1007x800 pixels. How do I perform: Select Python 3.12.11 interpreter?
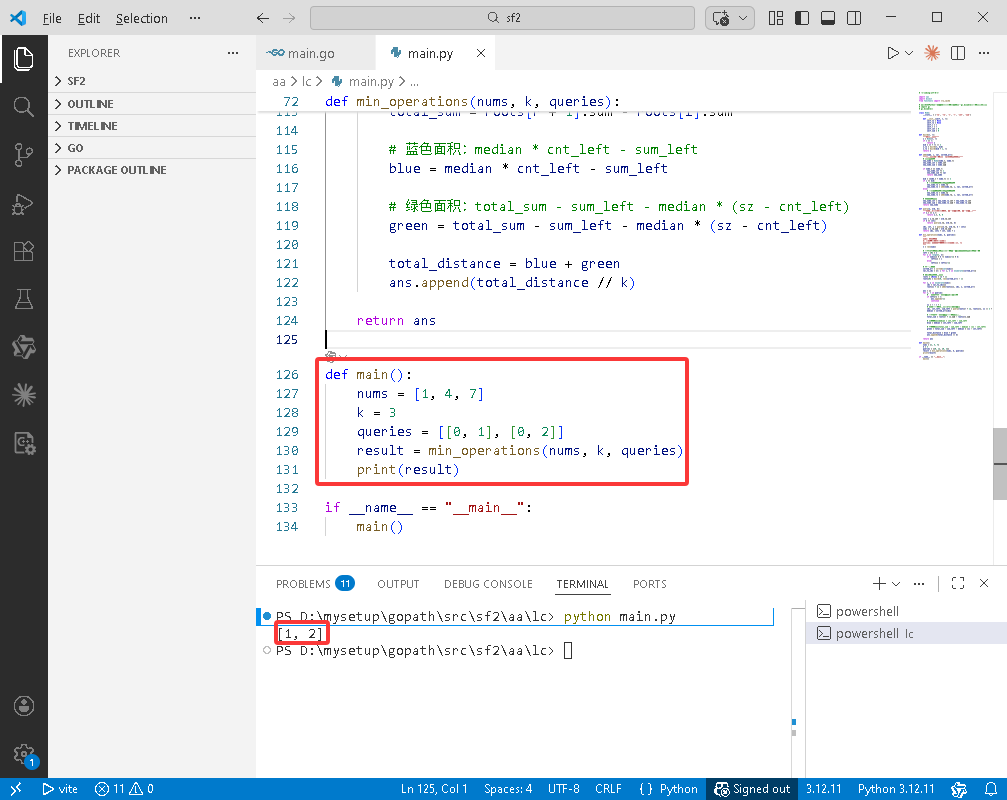point(896,789)
